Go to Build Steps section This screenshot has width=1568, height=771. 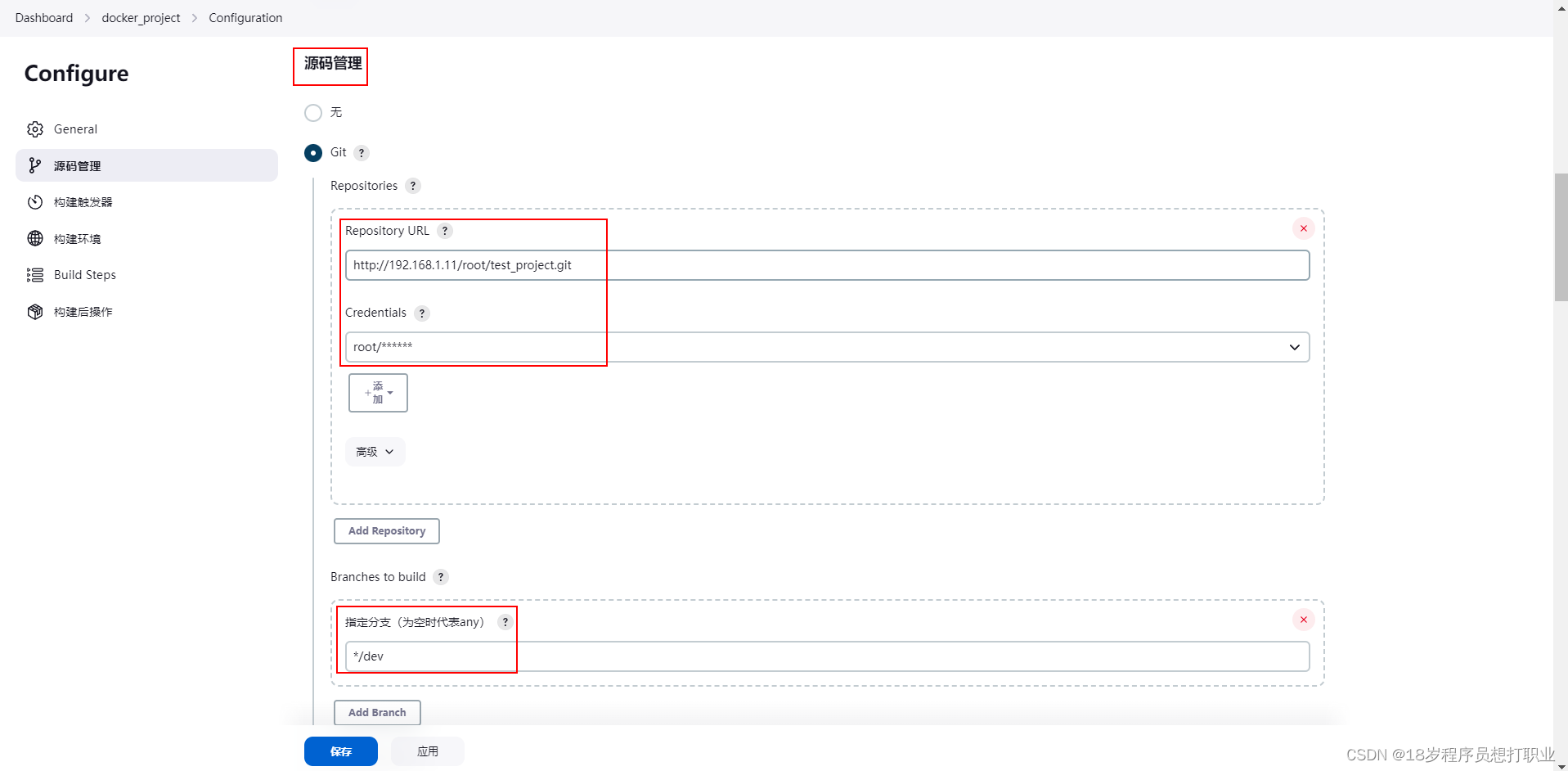pos(146,275)
